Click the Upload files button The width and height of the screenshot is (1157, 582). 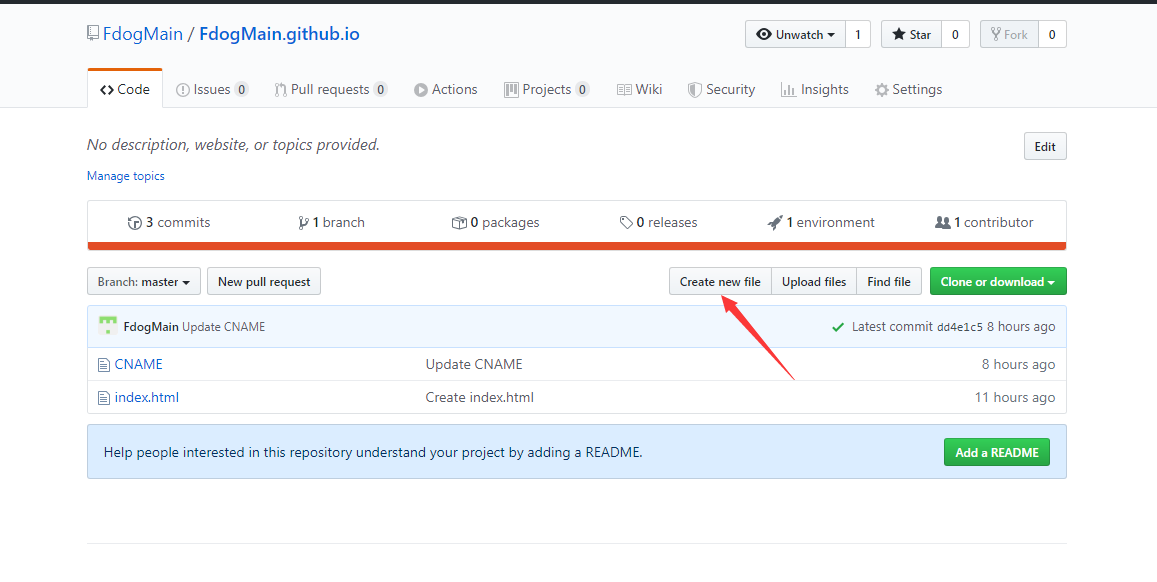tap(814, 281)
